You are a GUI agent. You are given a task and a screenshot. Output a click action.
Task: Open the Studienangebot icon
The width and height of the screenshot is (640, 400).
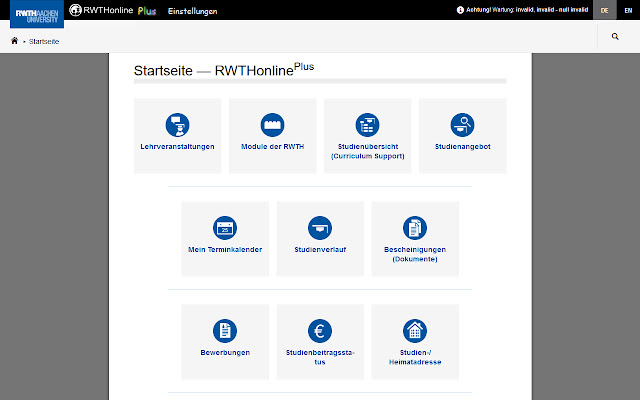(x=462, y=124)
